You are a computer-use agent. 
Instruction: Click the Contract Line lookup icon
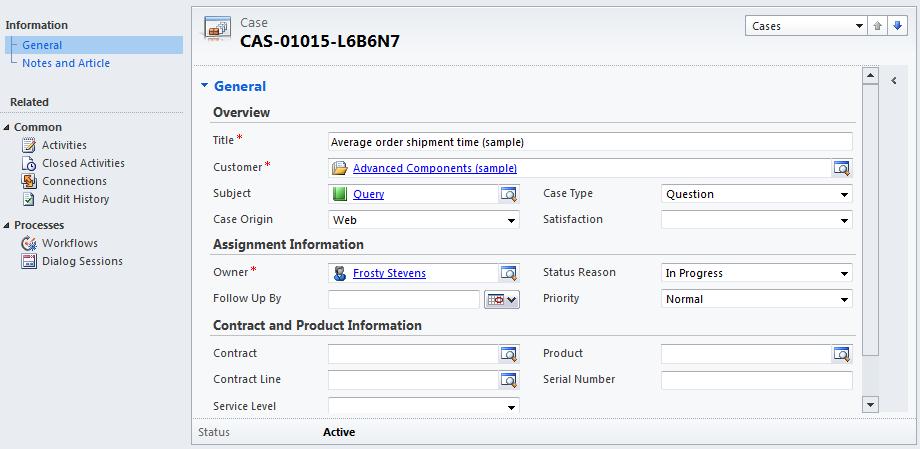(x=509, y=379)
